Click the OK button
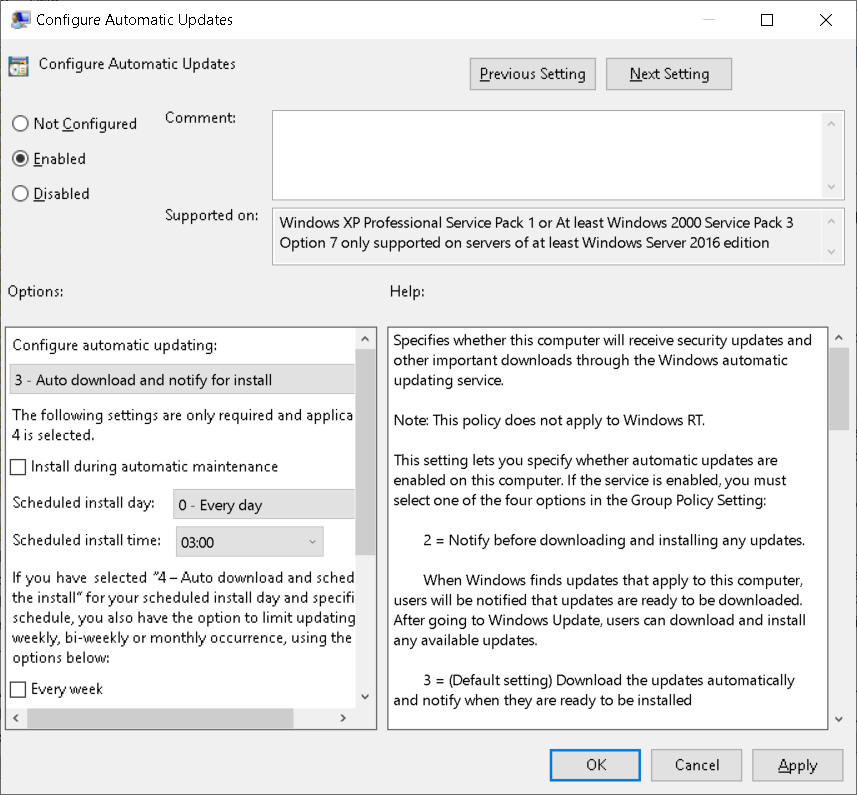This screenshot has width=857, height=795. [x=595, y=764]
